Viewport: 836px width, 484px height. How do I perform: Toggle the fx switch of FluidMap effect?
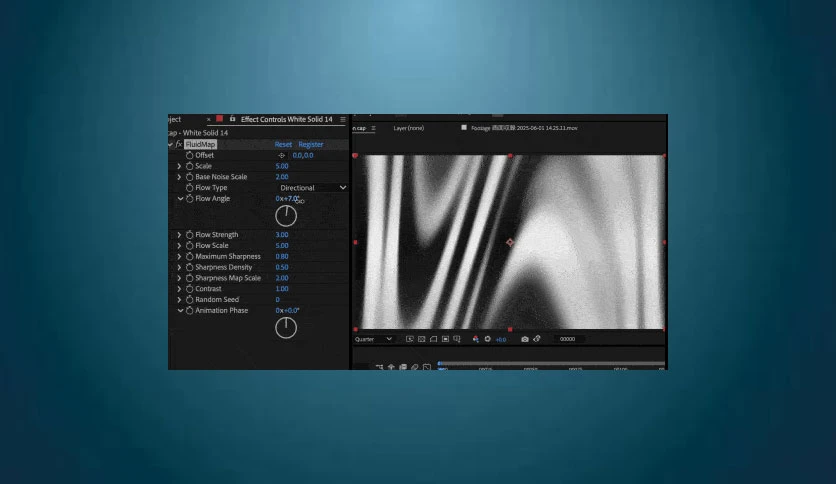pyautogui.click(x=179, y=144)
